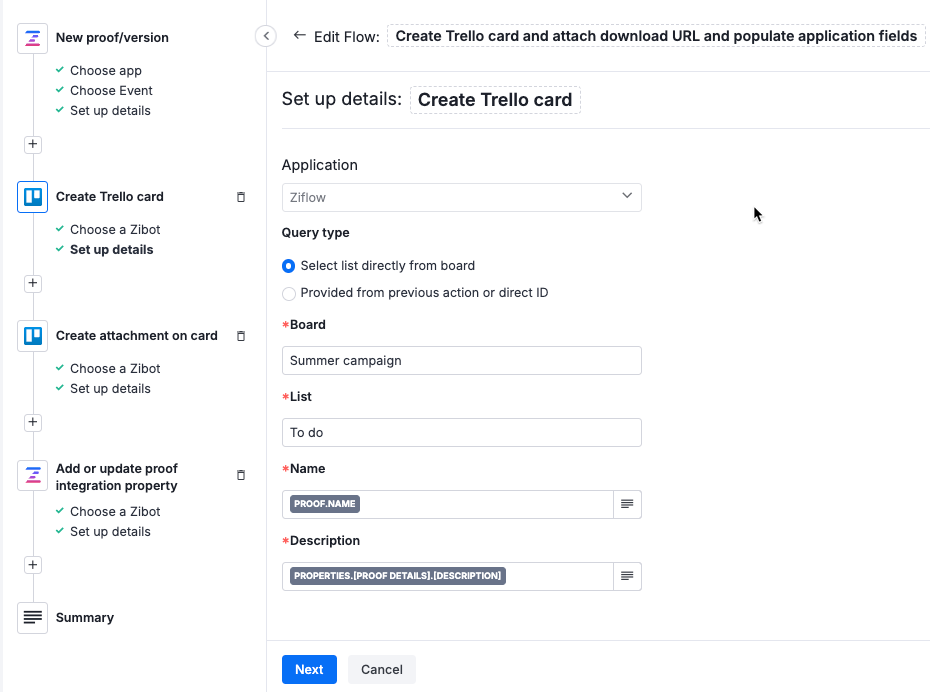The image size is (930, 692).
Task: Open the New proof/version Ziflow step icon
Action: (x=33, y=39)
